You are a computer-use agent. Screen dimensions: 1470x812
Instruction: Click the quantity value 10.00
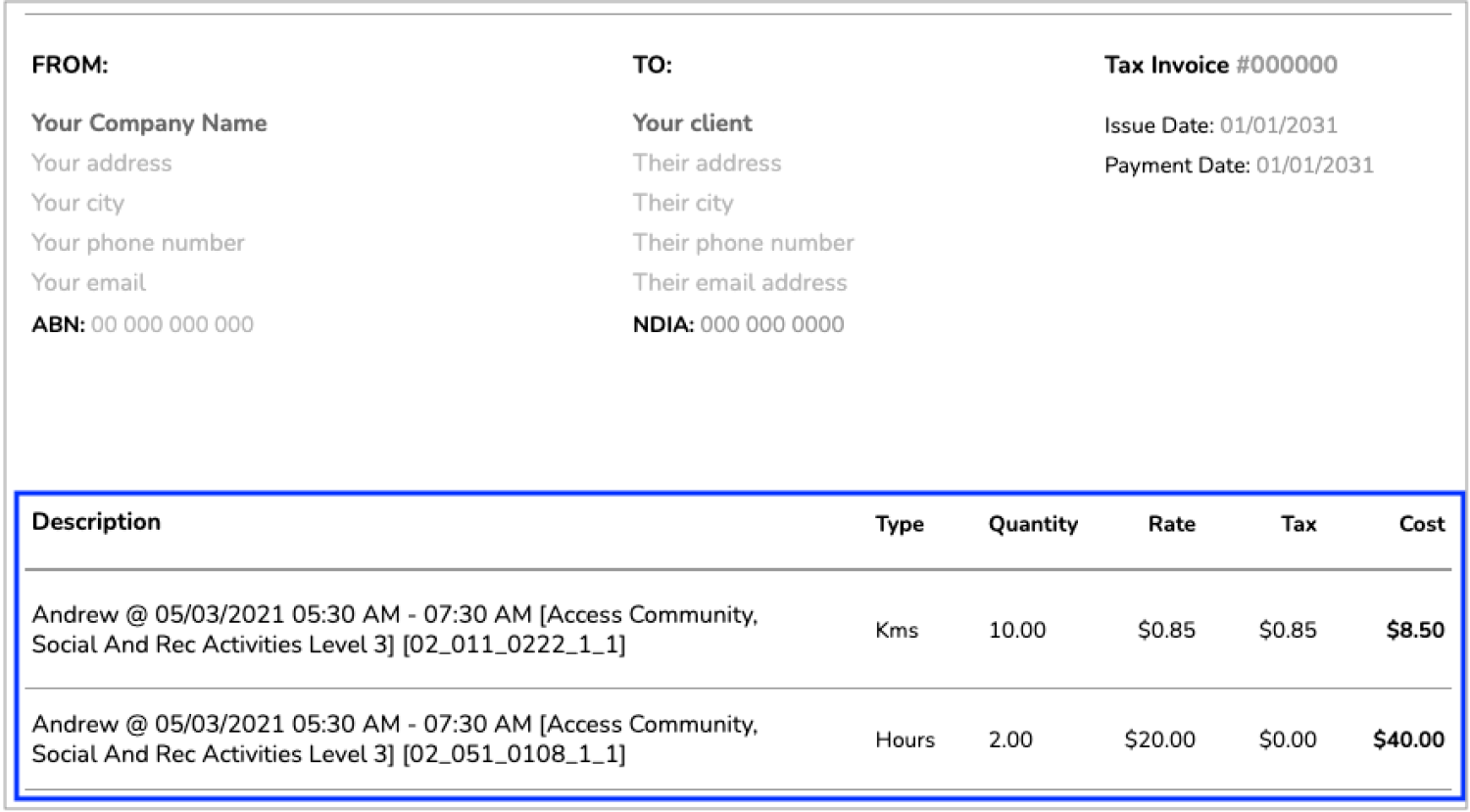click(1017, 630)
